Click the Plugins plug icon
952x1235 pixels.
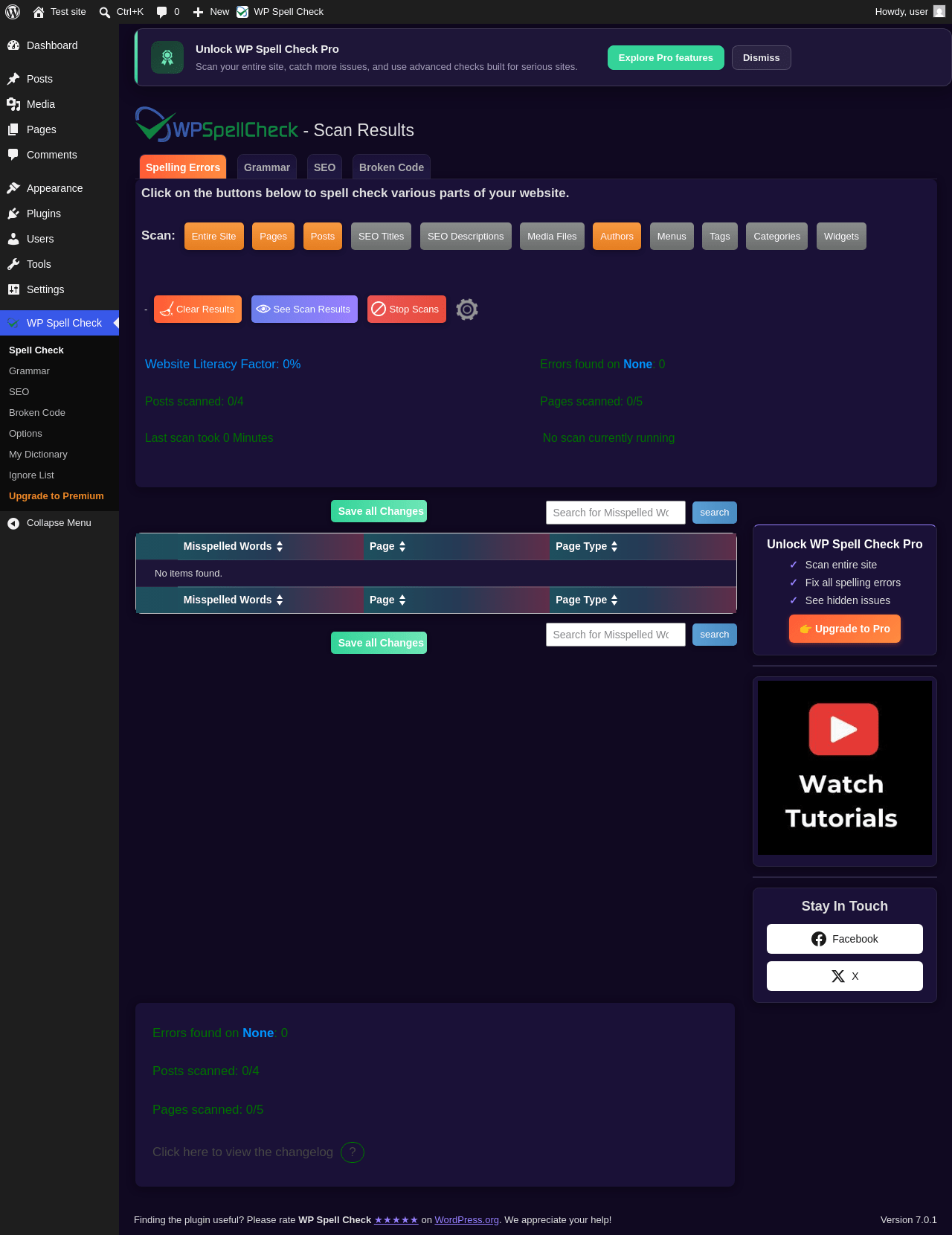13,214
